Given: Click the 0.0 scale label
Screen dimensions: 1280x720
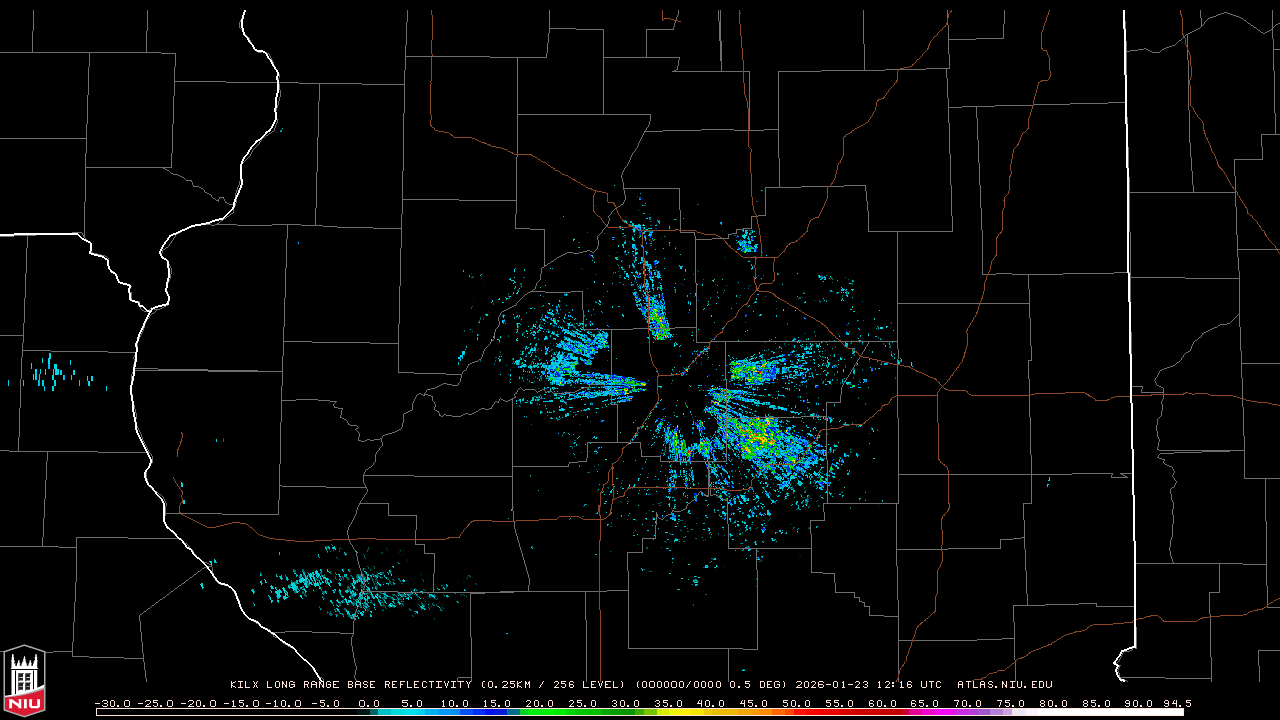Looking at the screenshot, I should (x=369, y=703).
